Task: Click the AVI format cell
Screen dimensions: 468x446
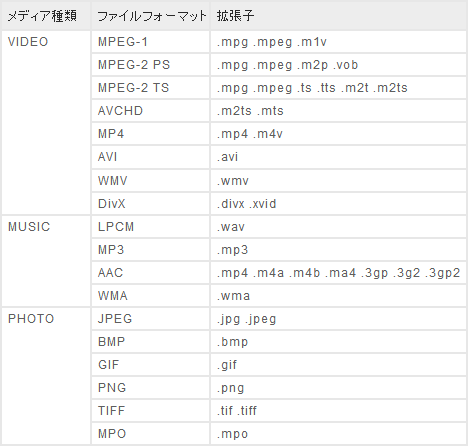Action: (x=151, y=157)
